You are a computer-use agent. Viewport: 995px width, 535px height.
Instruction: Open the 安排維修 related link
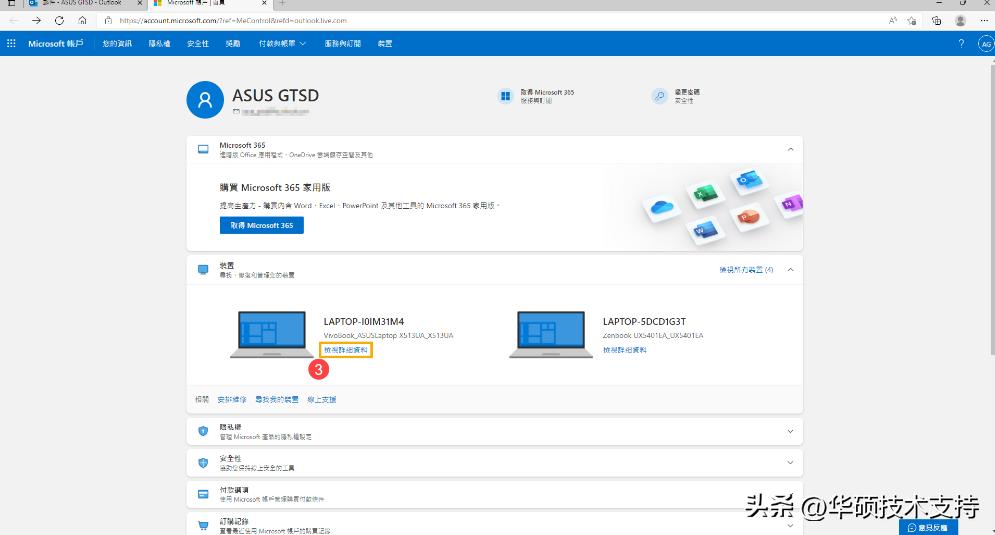[x=232, y=399]
